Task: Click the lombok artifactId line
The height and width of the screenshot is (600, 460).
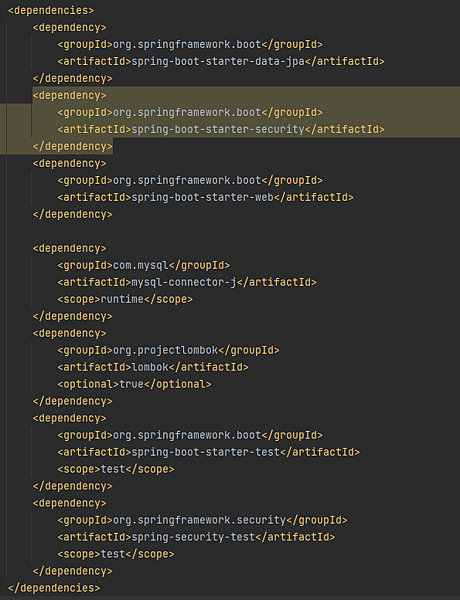Action: click(153, 367)
